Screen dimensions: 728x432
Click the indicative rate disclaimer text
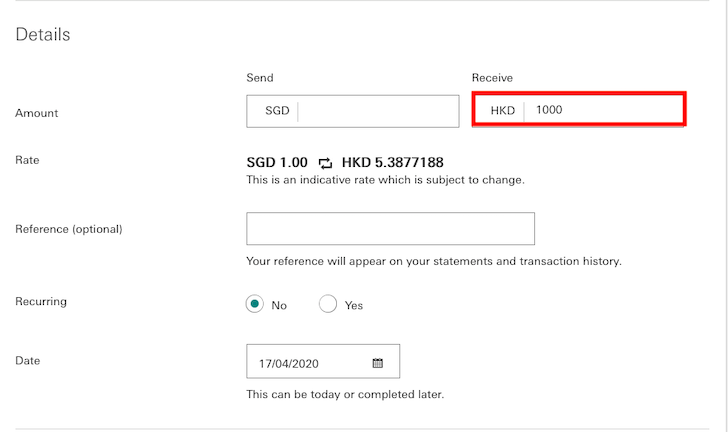pos(385,180)
